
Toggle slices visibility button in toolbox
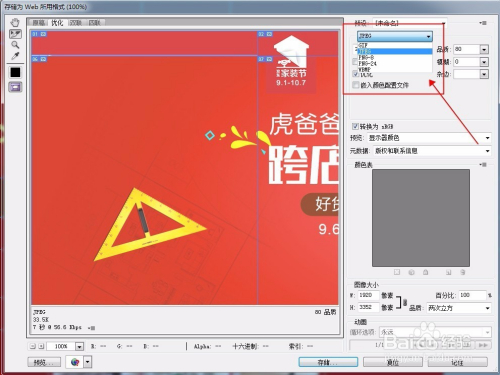click(15, 87)
